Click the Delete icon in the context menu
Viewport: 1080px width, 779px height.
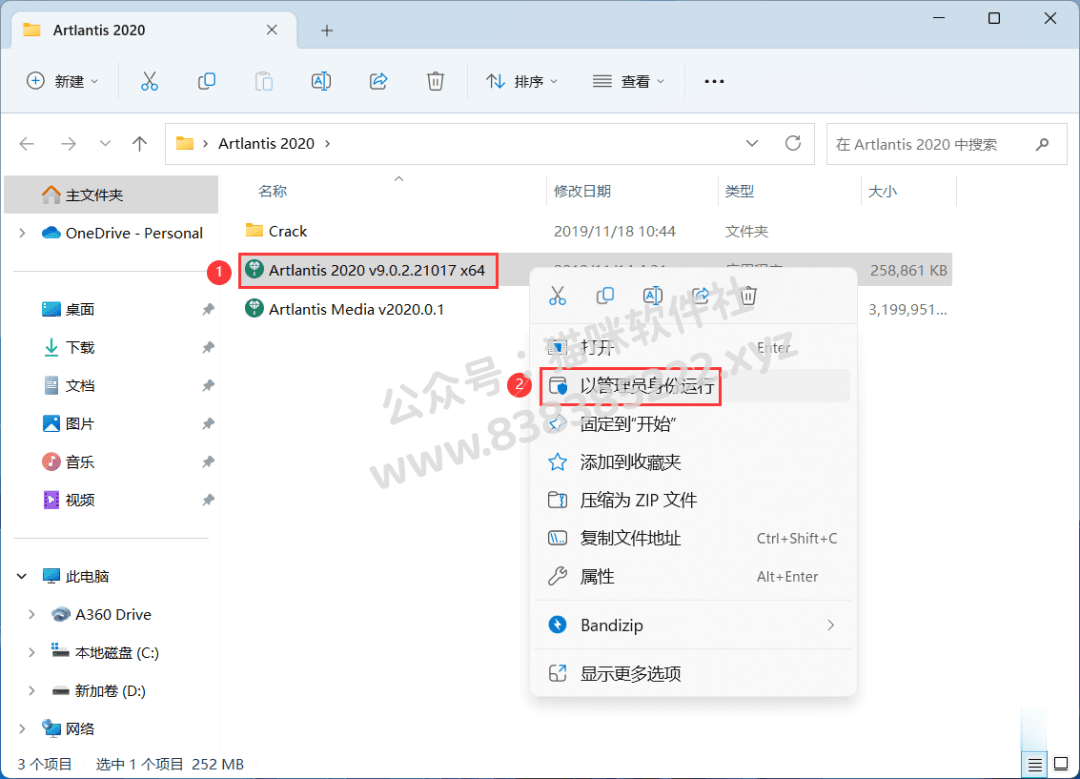(749, 295)
